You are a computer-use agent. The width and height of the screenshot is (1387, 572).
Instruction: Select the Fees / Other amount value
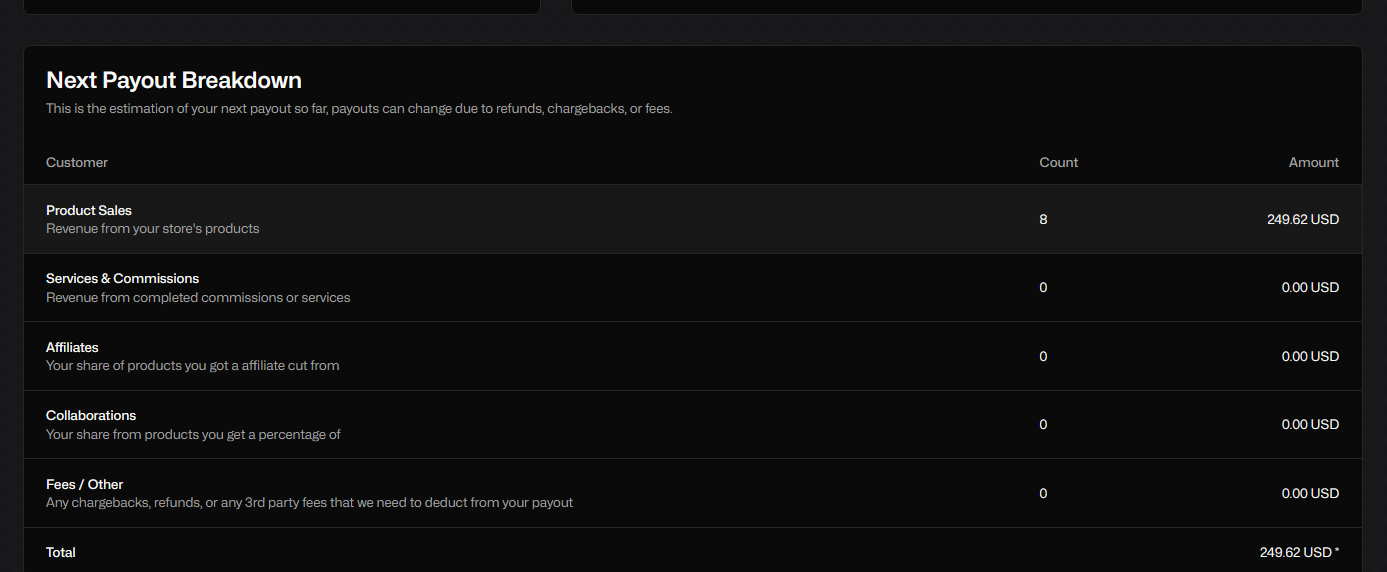point(1310,493)
